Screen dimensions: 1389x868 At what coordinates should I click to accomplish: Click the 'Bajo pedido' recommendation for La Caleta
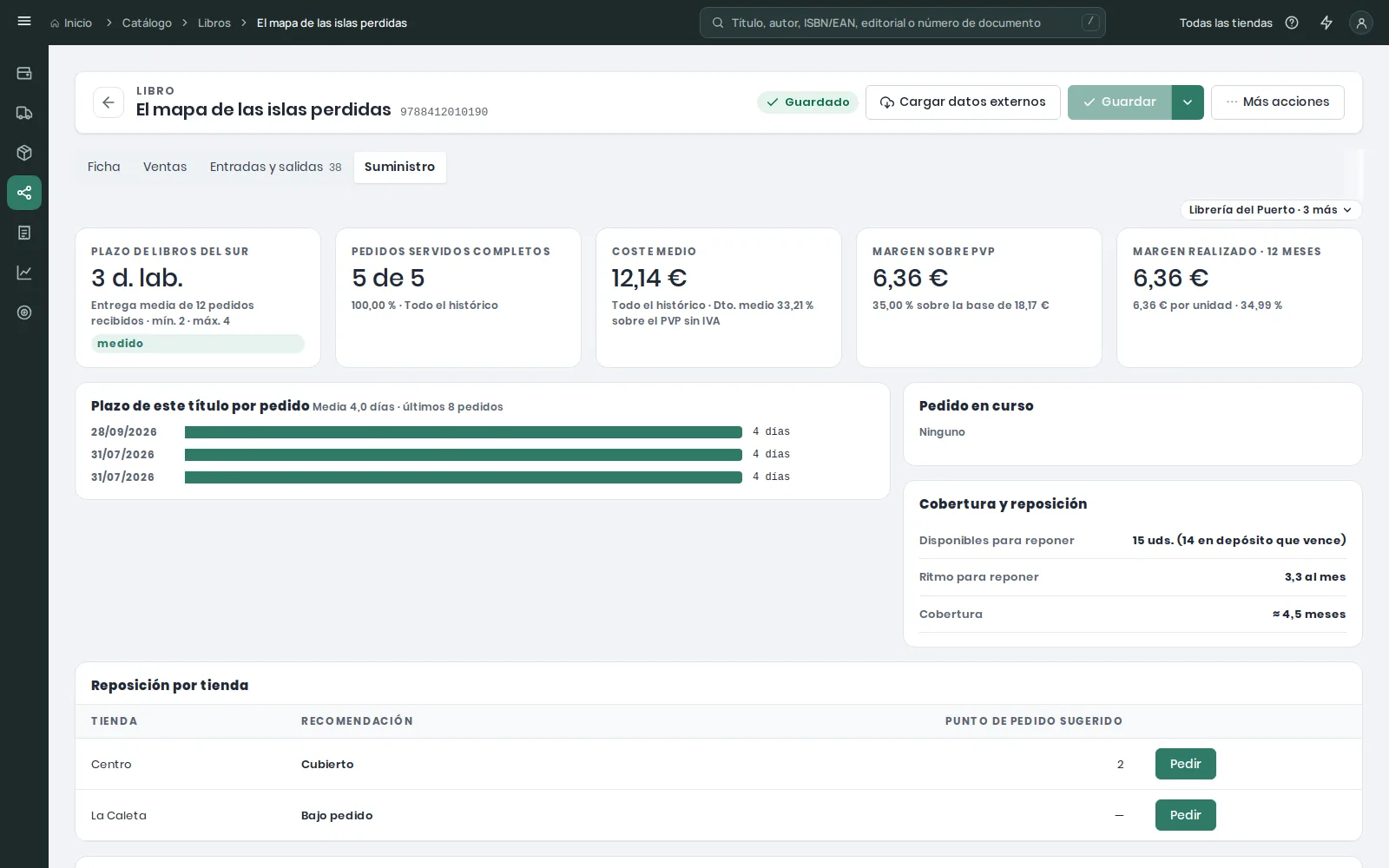[337, 816]
